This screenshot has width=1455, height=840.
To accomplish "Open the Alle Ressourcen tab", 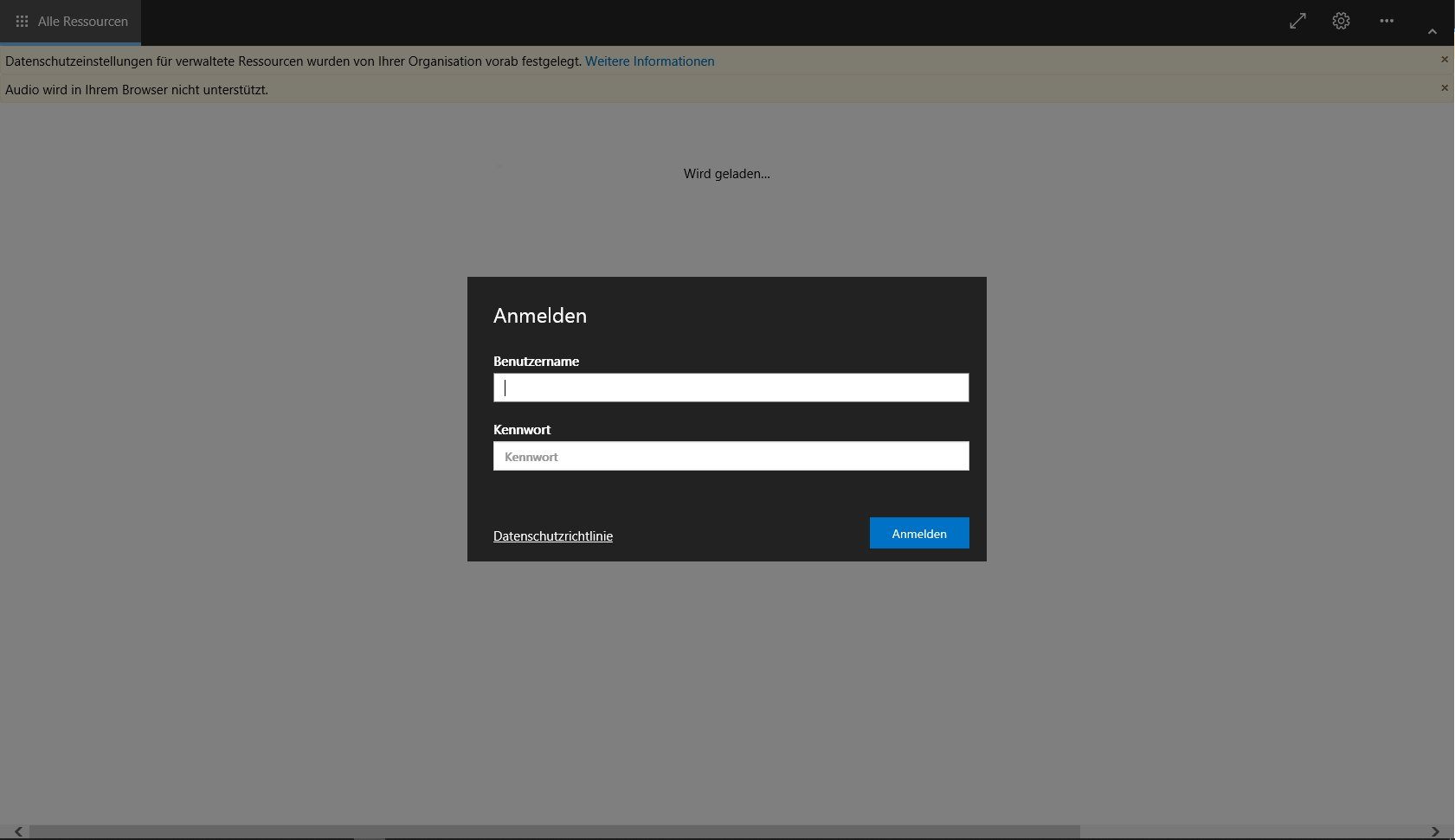I will pos(70,22).
